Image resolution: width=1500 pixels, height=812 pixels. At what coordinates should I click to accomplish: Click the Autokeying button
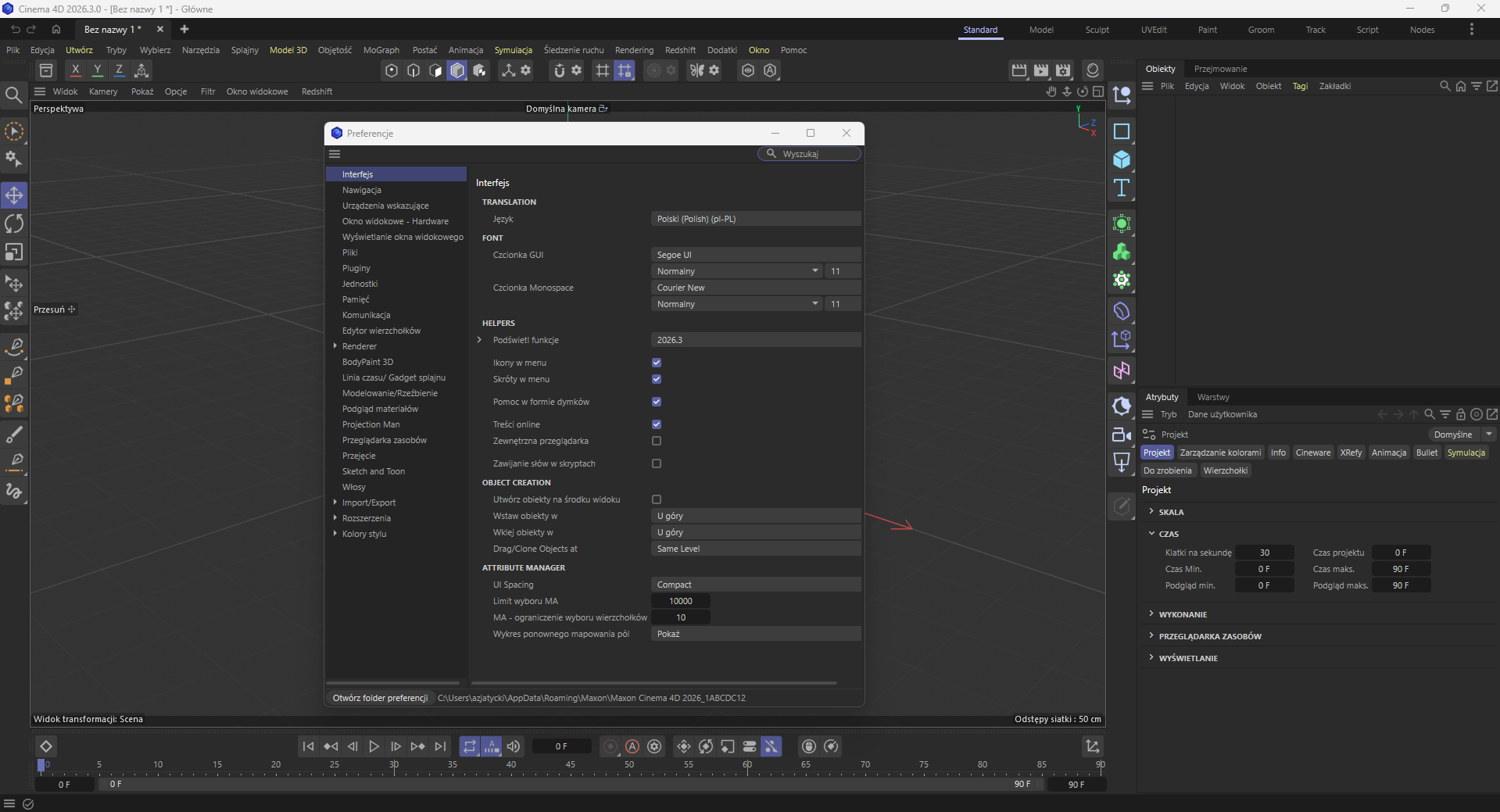pyautogui.click(x=632, y=746)
